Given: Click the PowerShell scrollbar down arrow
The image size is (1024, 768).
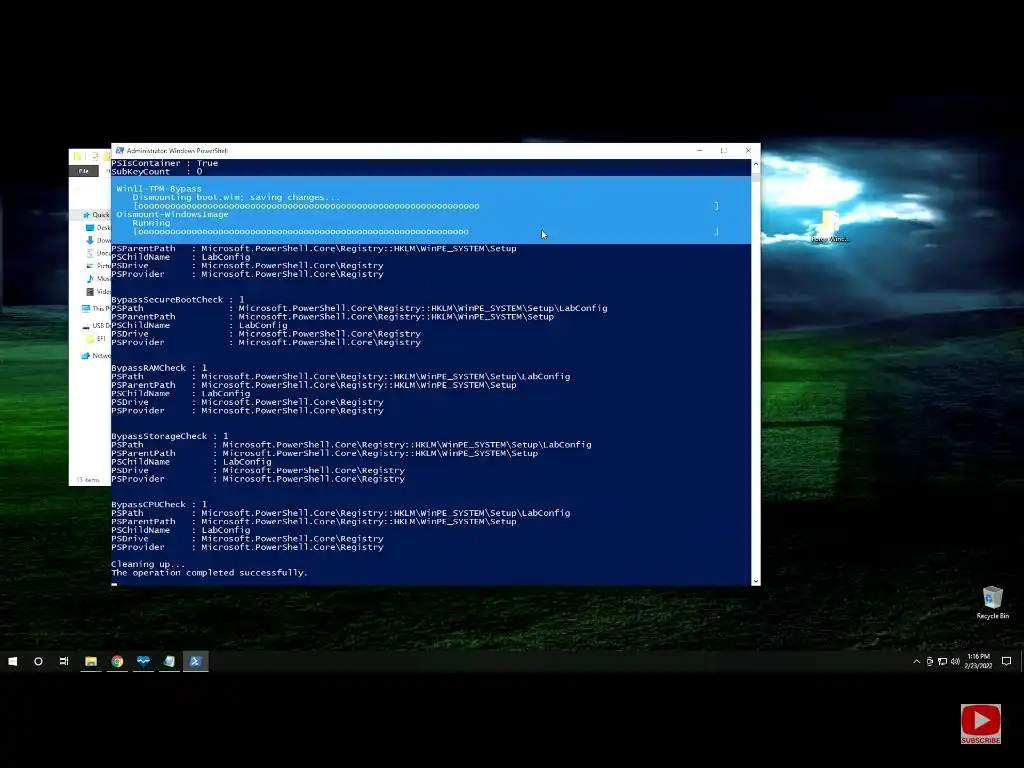Looking at the screenshot, I should [x=756, y=581].
